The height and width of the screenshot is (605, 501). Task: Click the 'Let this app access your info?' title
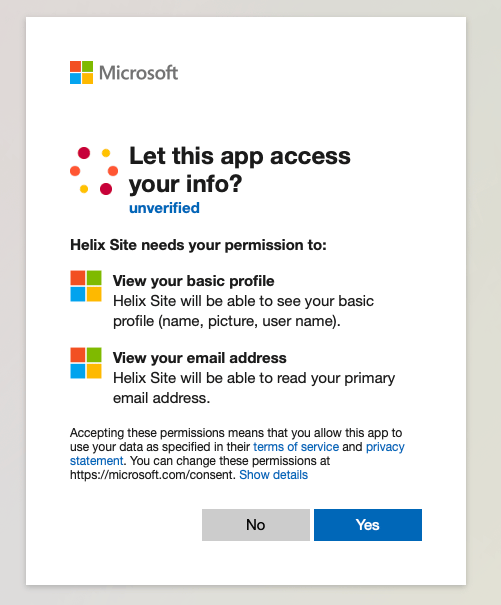point(240,170)
